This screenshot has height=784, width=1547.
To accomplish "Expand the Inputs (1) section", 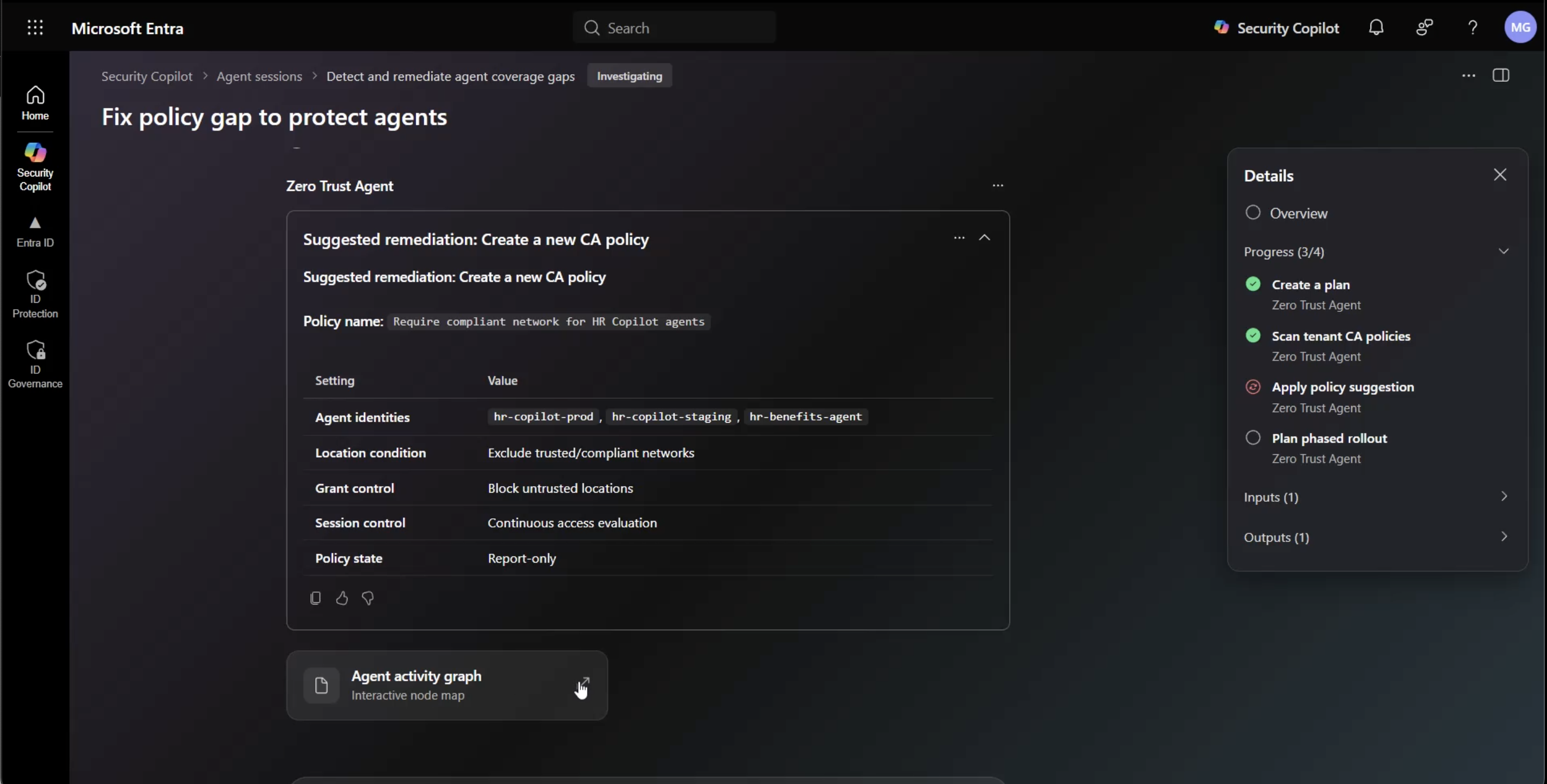I will coord(1376,497).
